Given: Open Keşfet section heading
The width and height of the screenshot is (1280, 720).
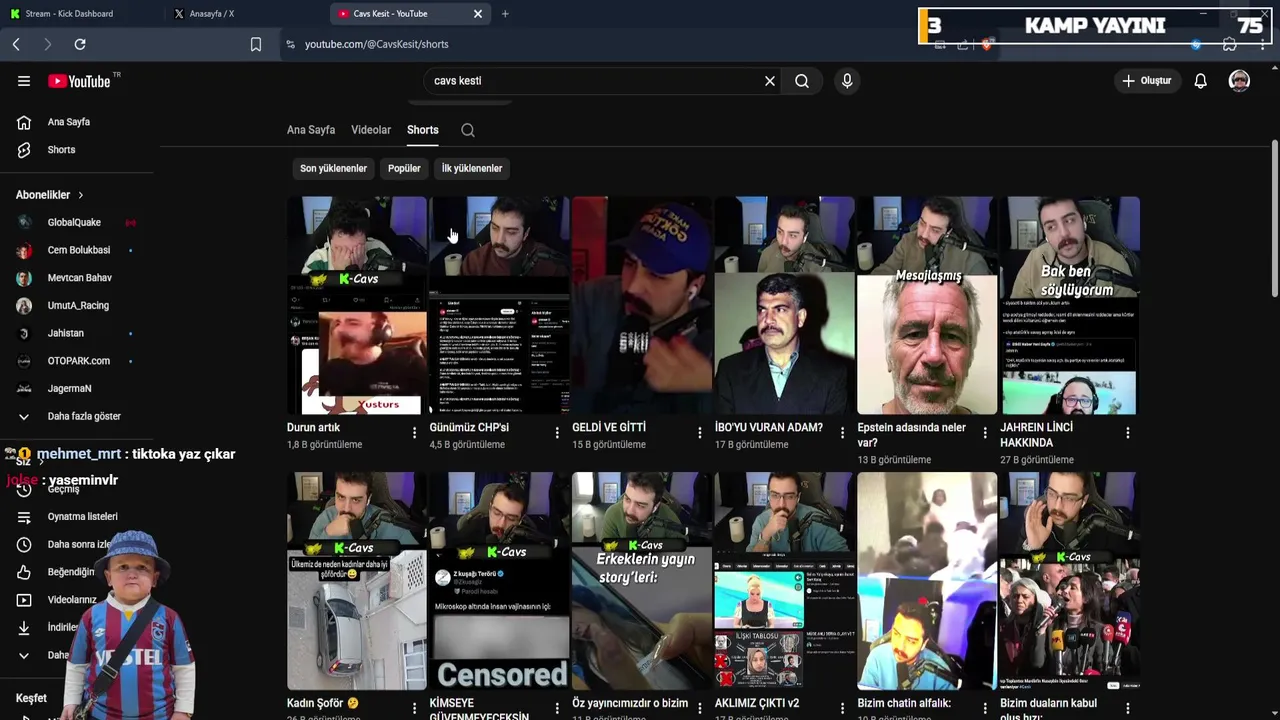Looking at the screenshot, I should point(31,698).
